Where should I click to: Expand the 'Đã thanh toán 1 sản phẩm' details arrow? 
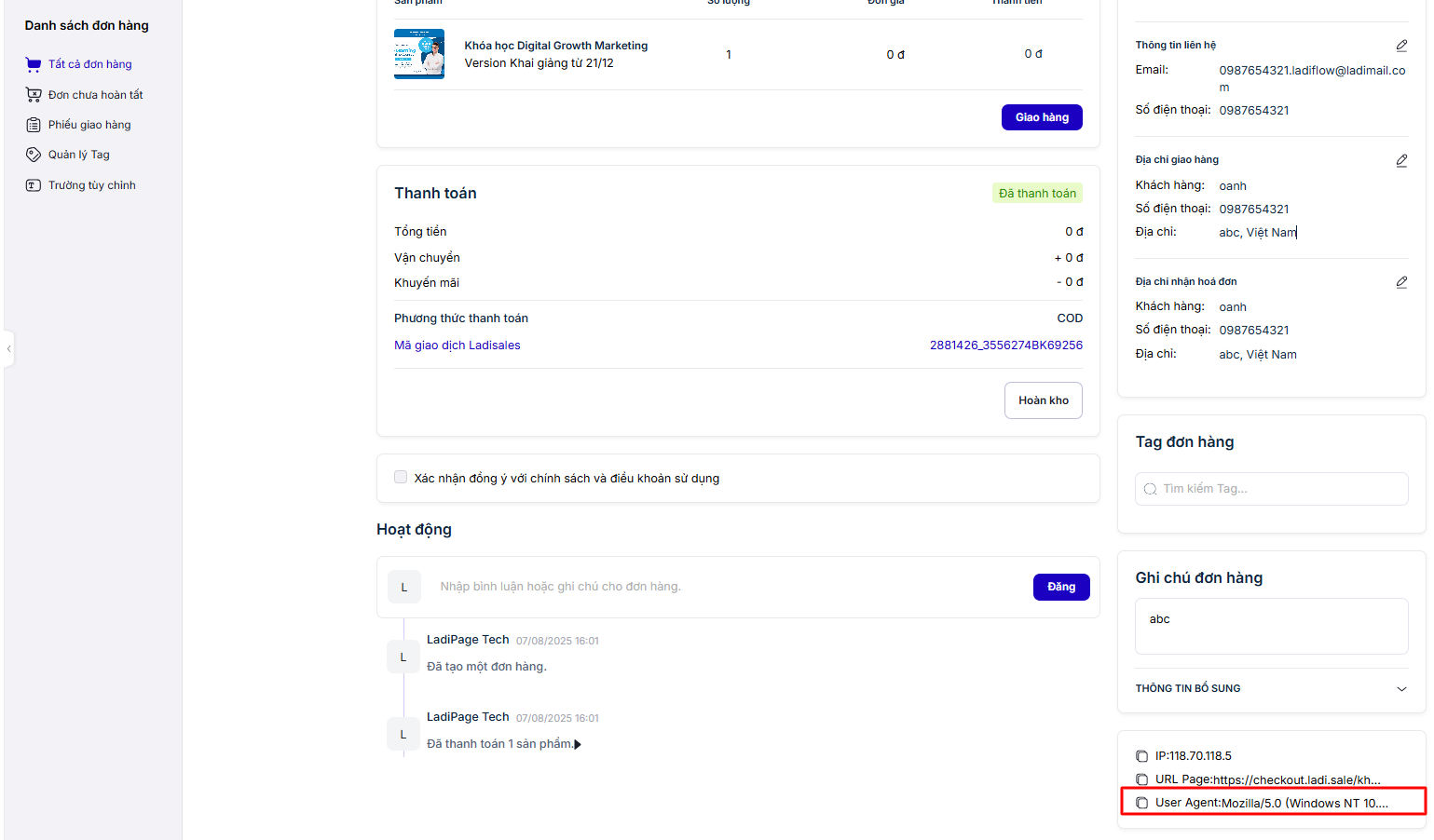click(x=578, y=744)
